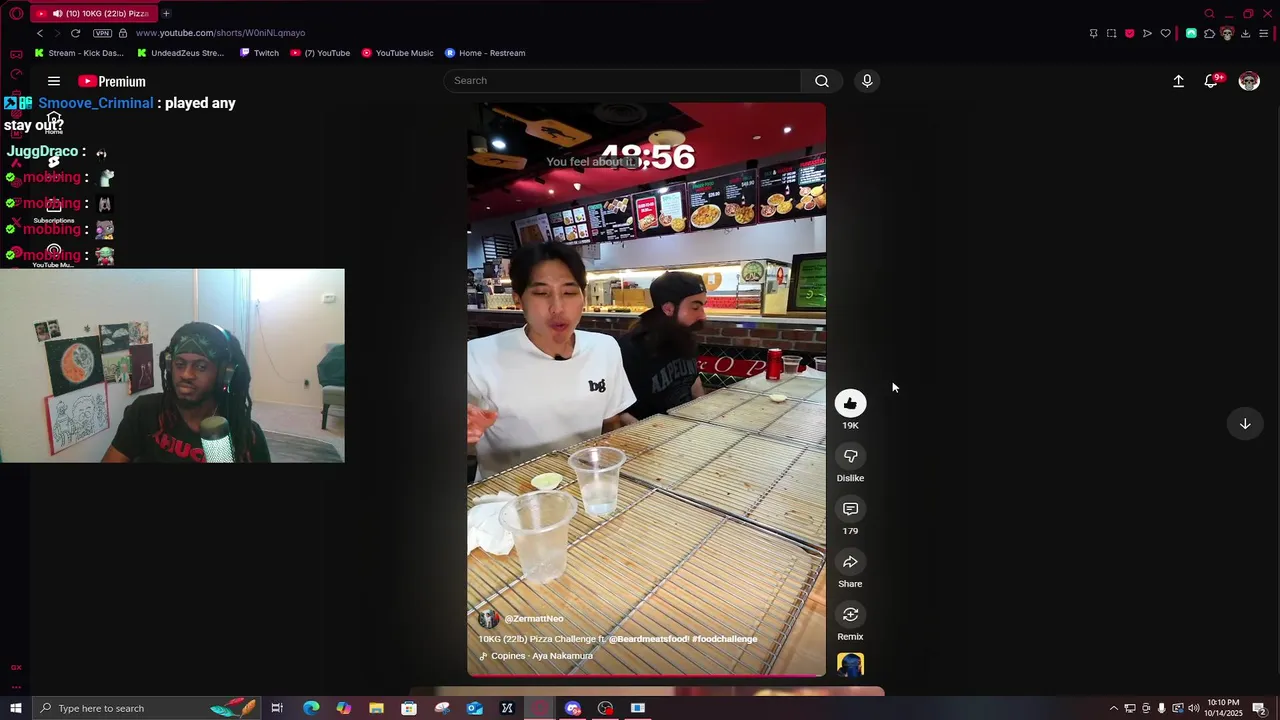View site security lock info
Viewport: 1280px width, 720px height.
123,33
